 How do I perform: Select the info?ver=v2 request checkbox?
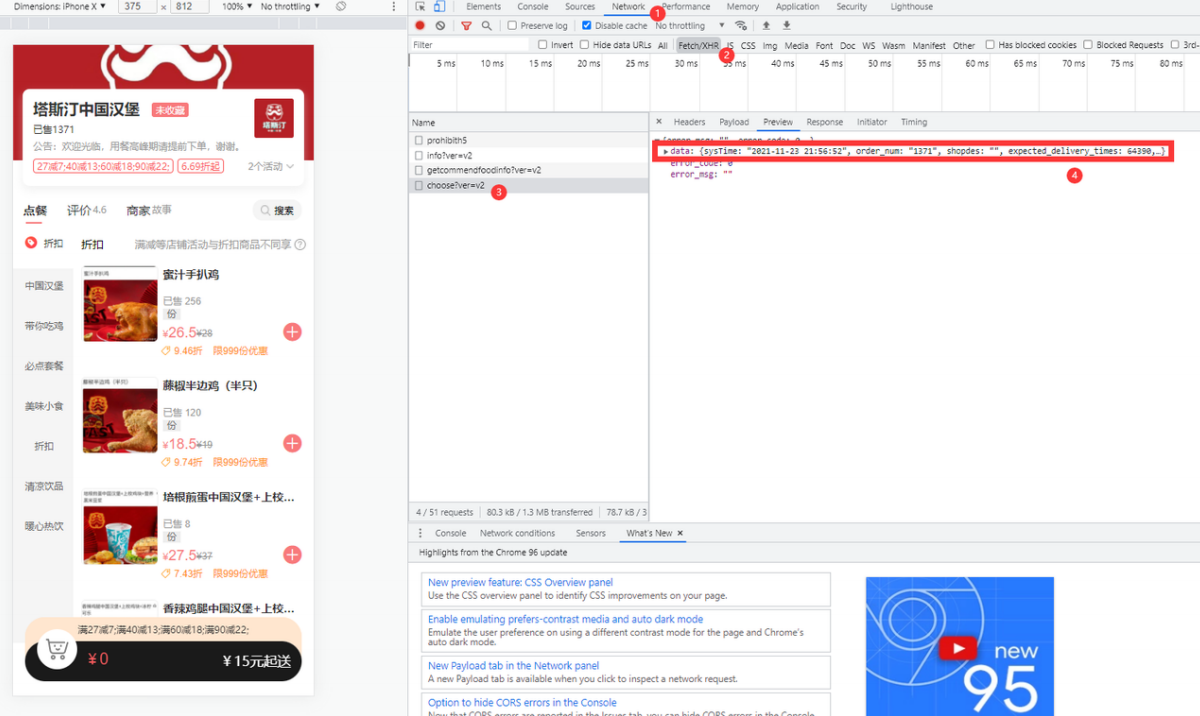419,156
